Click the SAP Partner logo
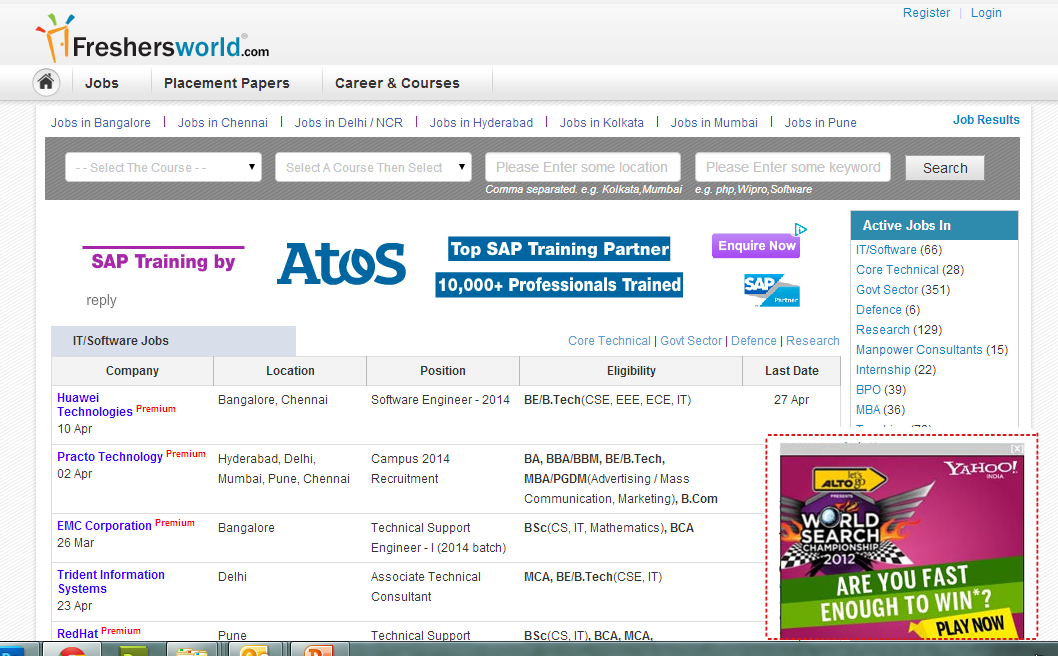This screenshot has width=1058, height=656. (x=771, y=290)
